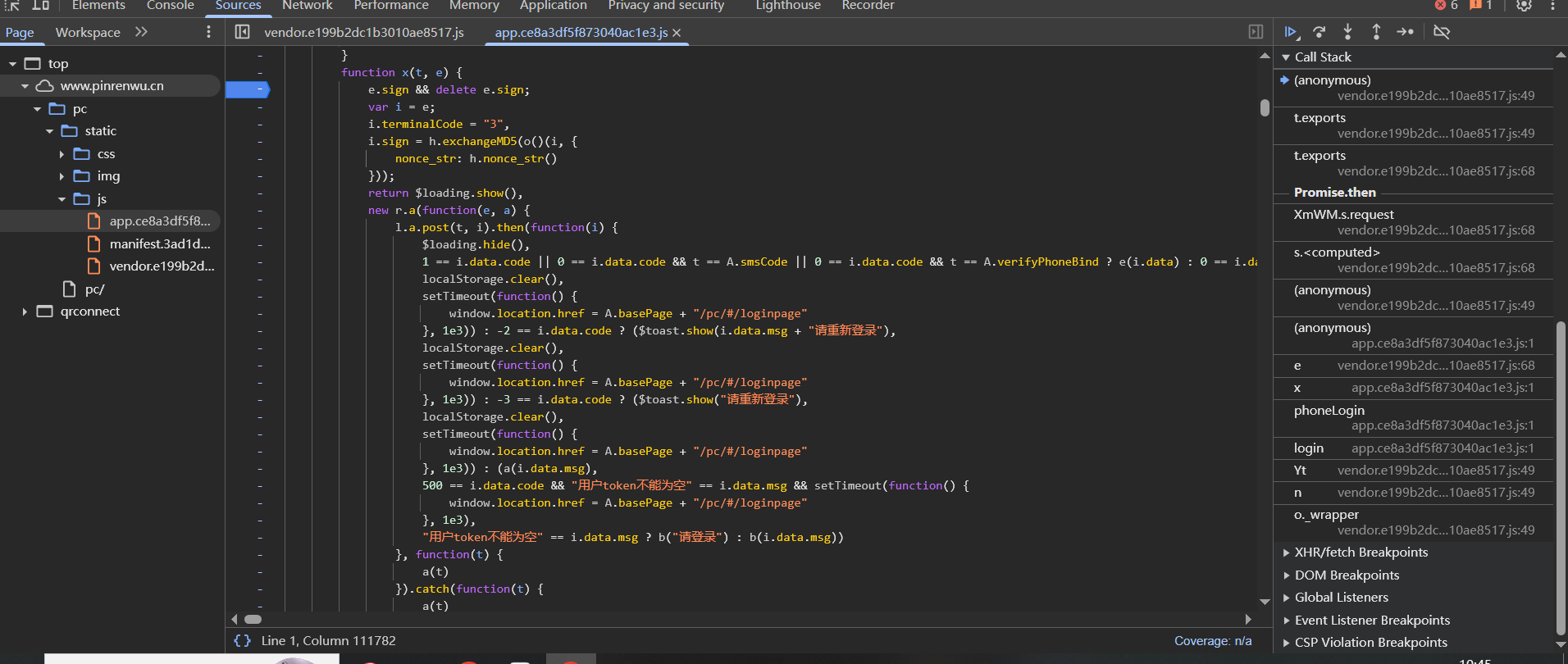Expand the css folder
This screenshot has width=1568, height=664.
[x=62, y=154]
